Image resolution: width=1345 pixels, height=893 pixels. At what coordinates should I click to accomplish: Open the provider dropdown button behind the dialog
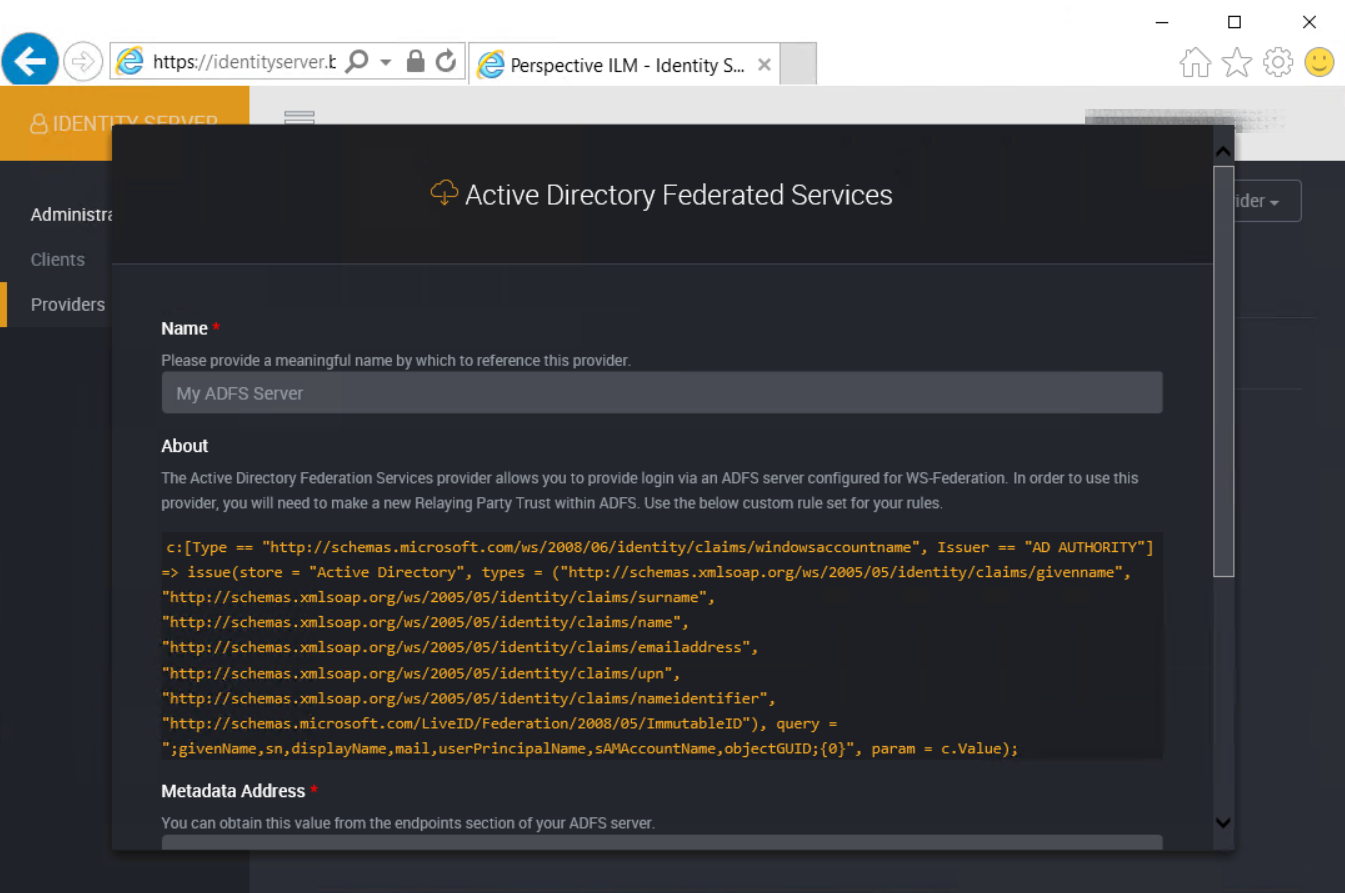pyautogui.click(x=1266, y=201)
